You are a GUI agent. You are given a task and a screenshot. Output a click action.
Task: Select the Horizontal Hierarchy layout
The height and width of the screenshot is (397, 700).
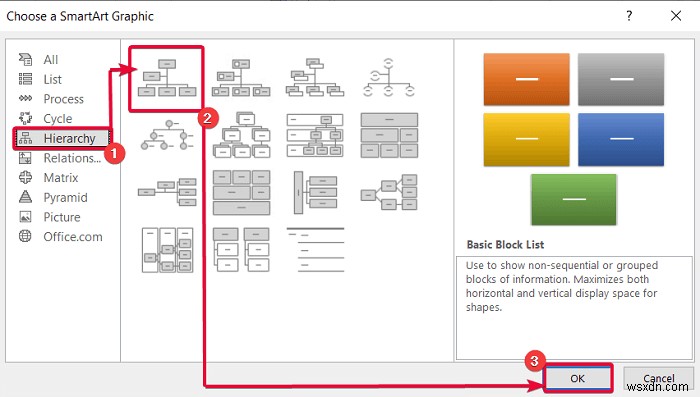pos(389,192)
